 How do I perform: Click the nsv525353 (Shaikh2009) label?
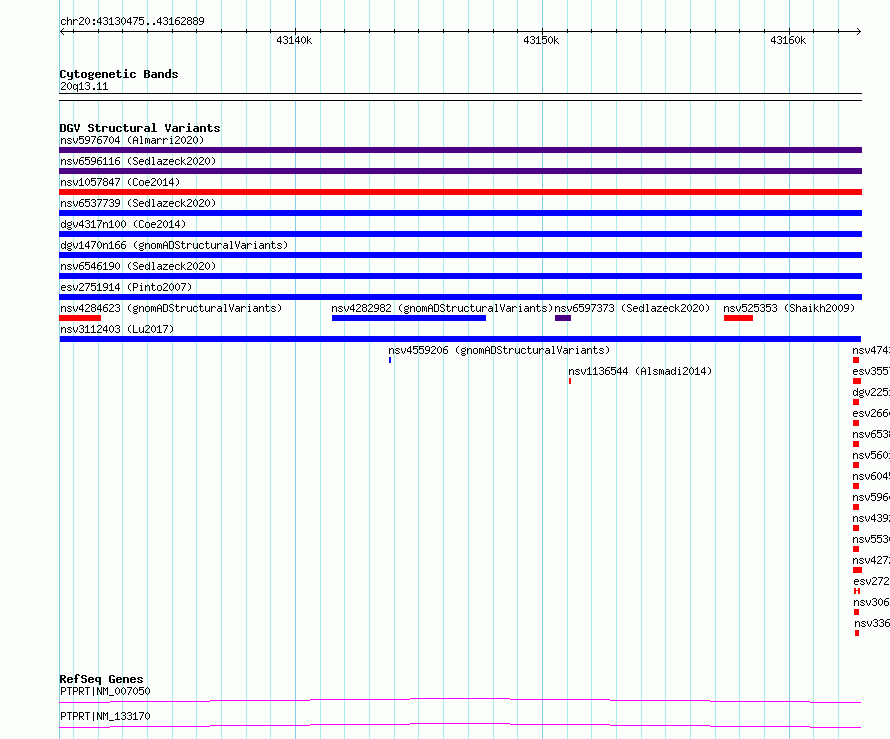pyautogui.click(x=789, y=308)
